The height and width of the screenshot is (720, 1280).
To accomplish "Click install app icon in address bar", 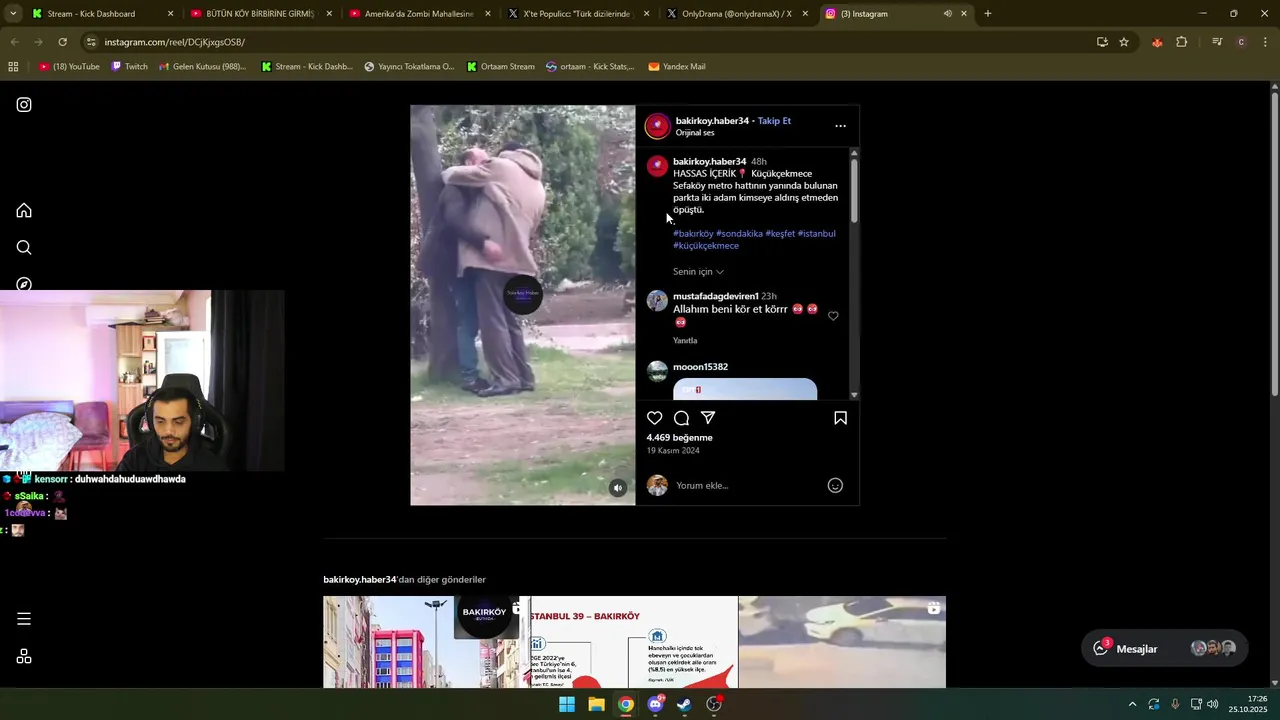I will point(1102,42).
